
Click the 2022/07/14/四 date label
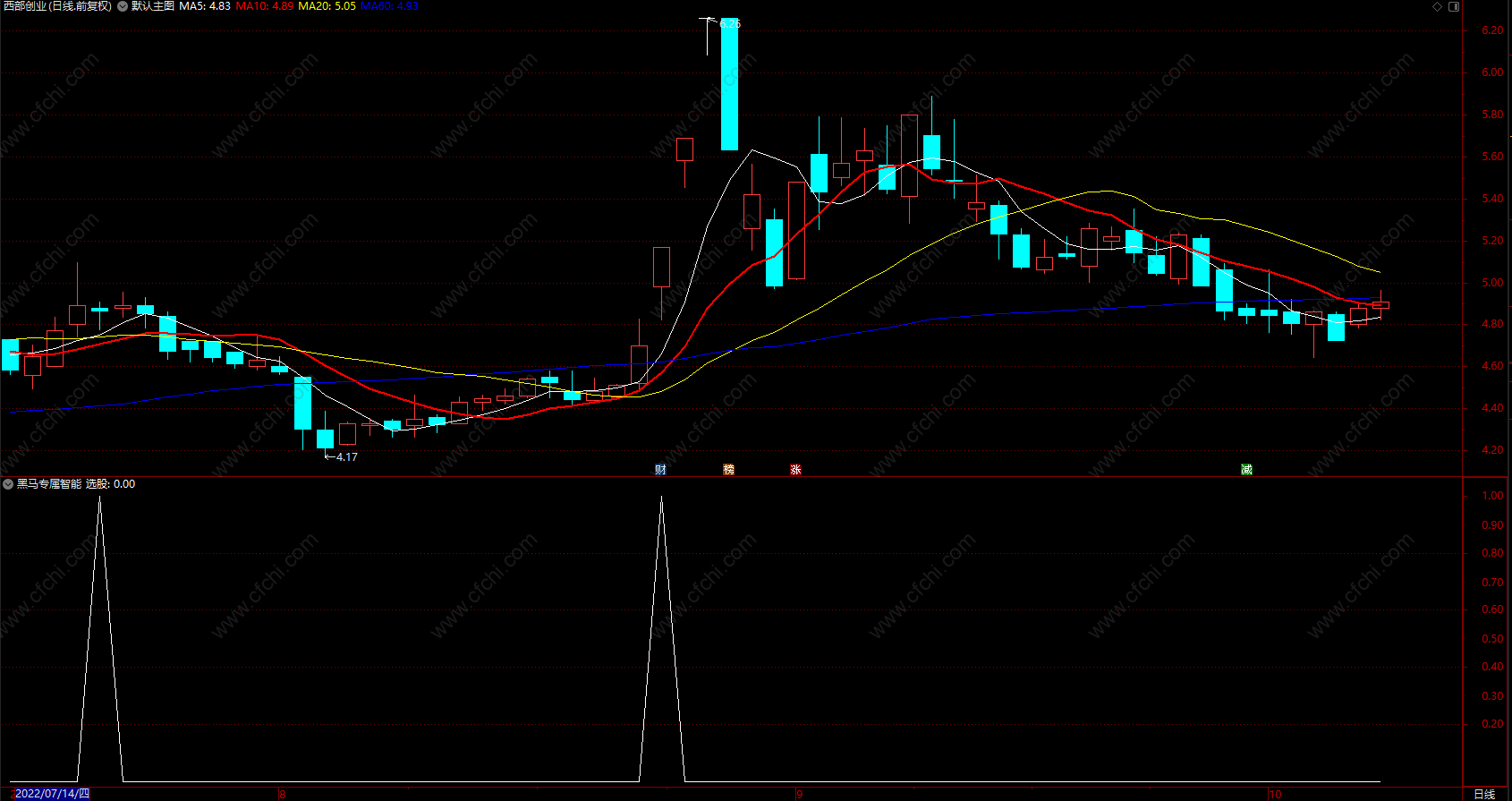(52, 794)
